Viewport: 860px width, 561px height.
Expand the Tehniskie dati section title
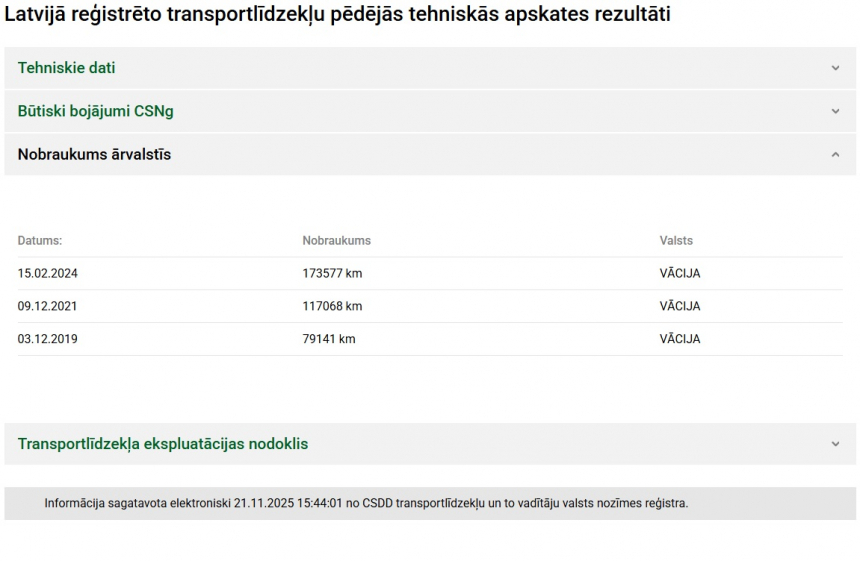point(66,68)
